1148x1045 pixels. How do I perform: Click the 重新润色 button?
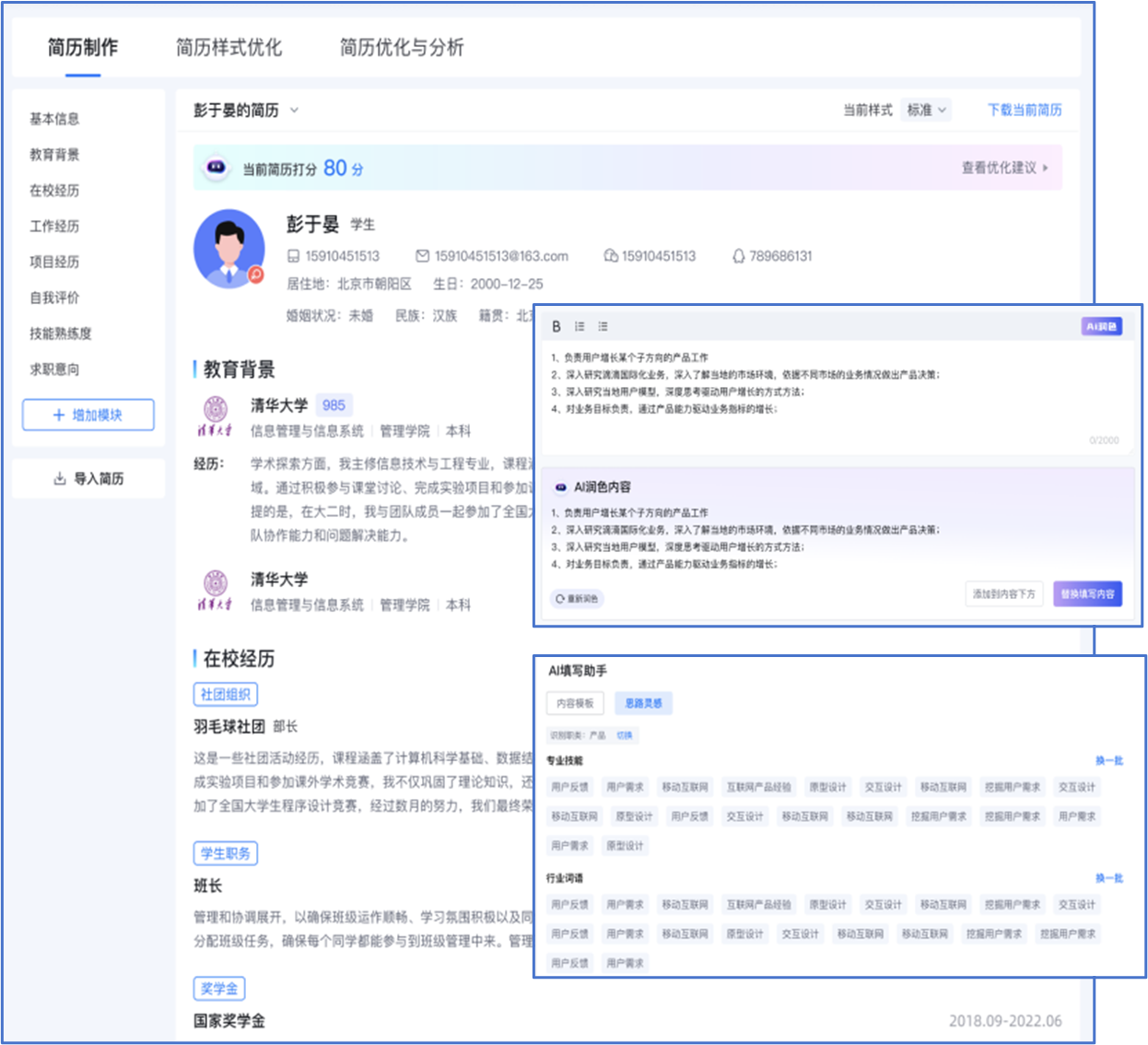pos(577,599)
